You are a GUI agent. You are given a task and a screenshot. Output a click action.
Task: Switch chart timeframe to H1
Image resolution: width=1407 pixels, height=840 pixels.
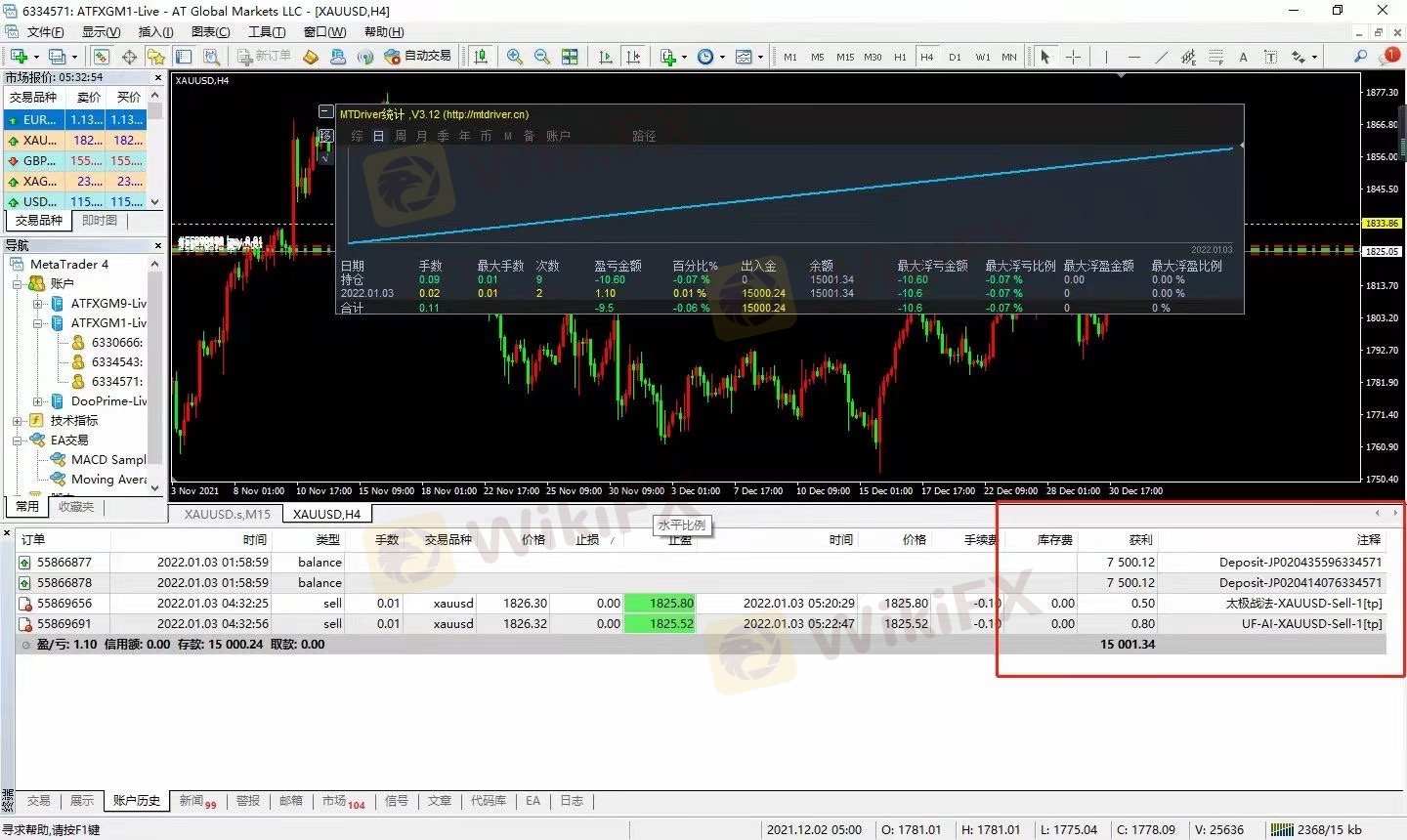click(900, 57)
